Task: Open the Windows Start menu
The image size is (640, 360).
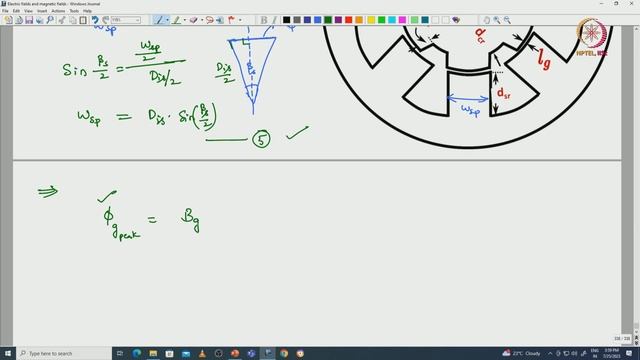Action: (8, 353)
